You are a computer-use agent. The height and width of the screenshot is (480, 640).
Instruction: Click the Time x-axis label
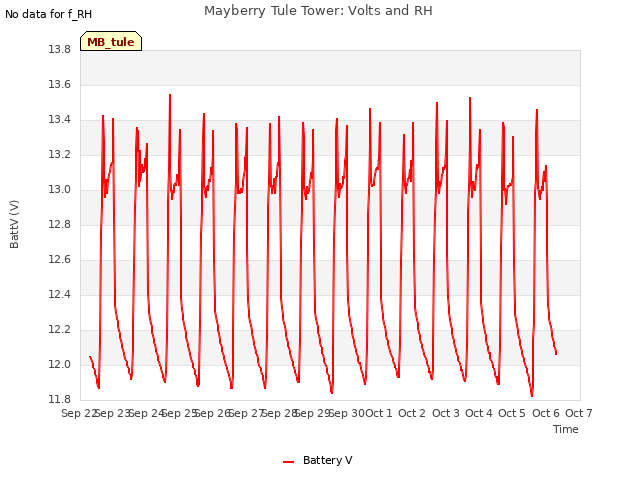565,429
